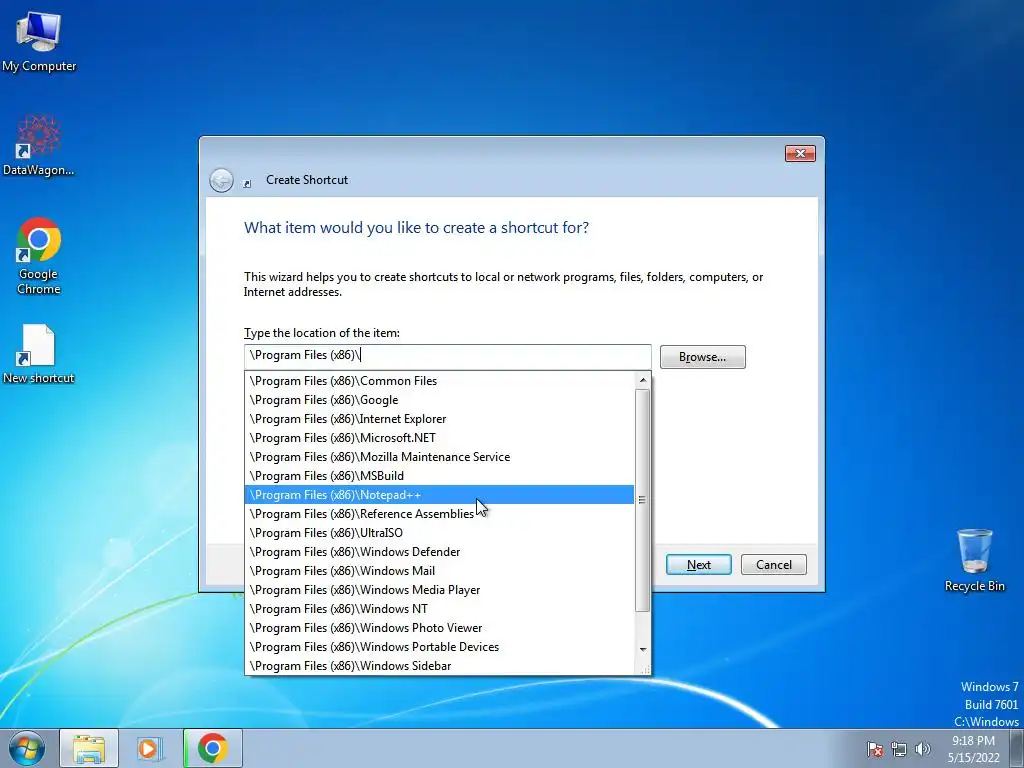This screenshot has width=1024, height=768.
Task: Click the volume speaker tray icon
Action: (923, 749)
